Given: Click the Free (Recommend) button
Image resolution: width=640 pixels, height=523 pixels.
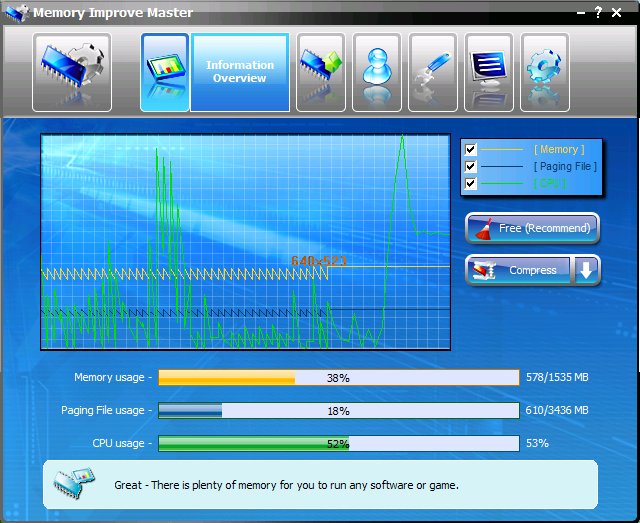Looking at the screenshot, I should [x=532, y=228].
